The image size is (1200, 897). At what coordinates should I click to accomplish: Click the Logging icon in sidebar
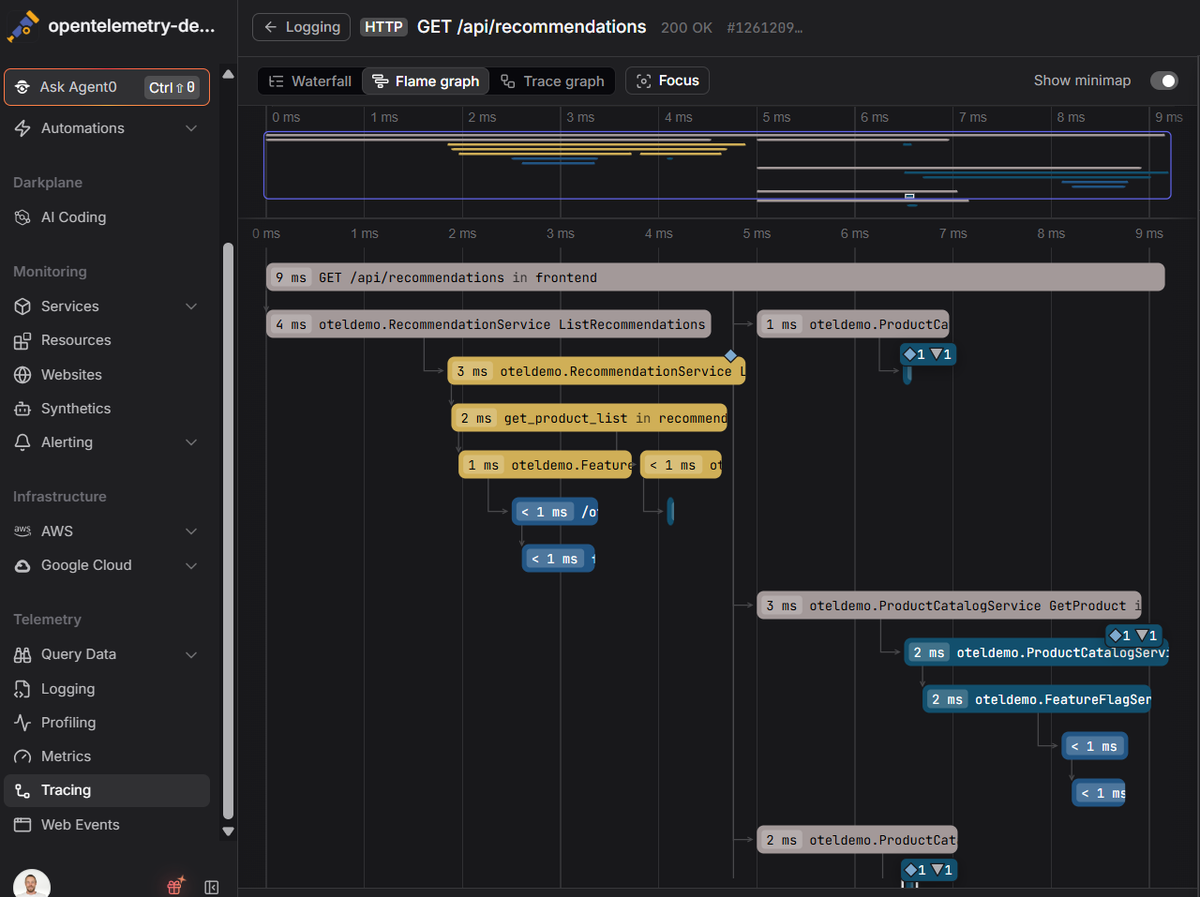pyautogui.click(x=23, y=689)
